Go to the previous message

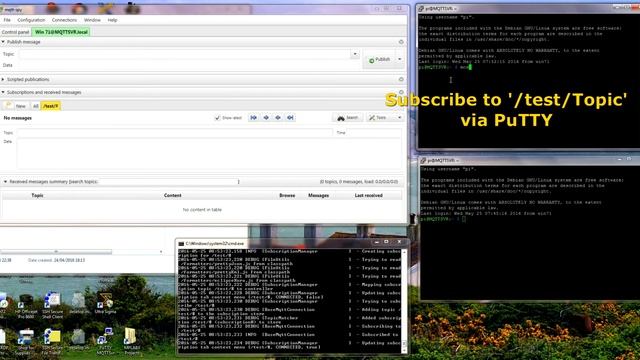click(266, 118)
